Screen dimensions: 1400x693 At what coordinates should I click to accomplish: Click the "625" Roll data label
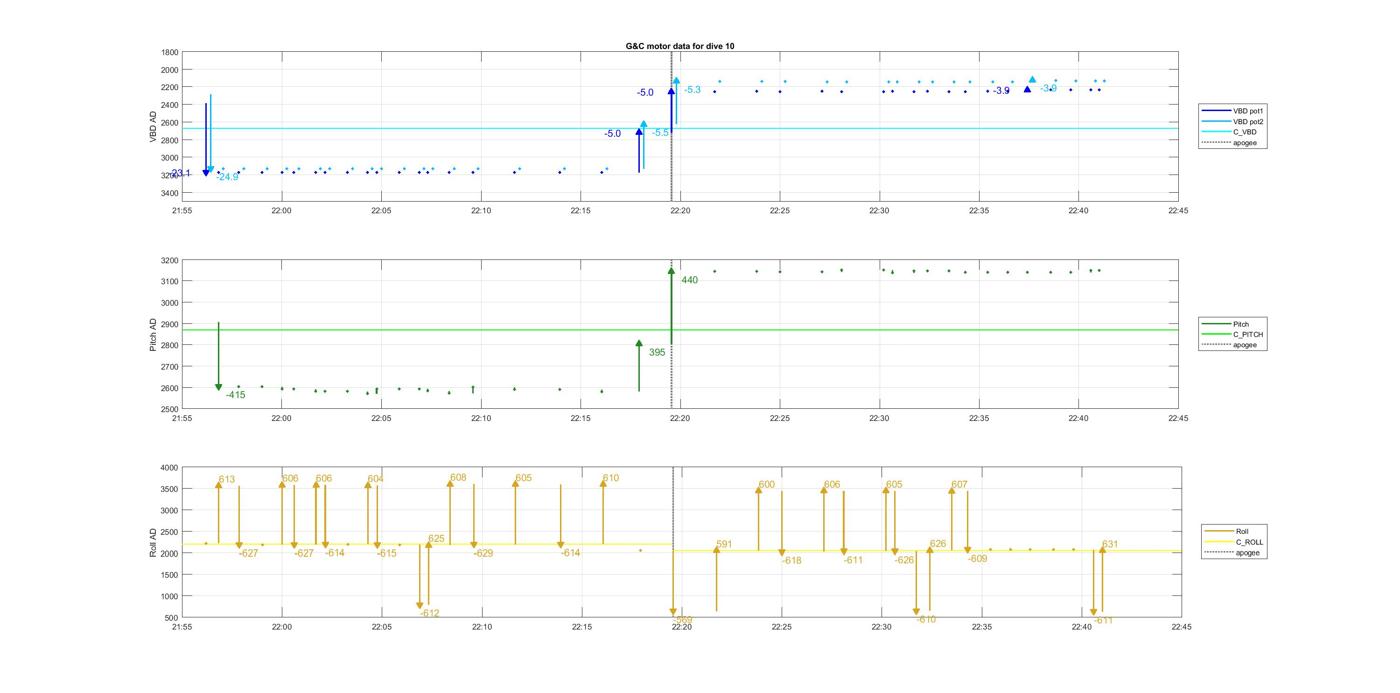pos(436,539)
